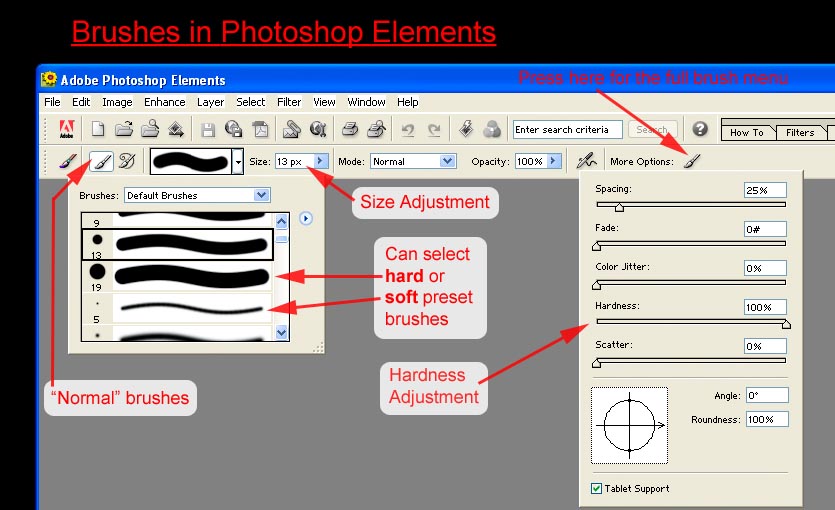The height and width of the screenshot is (510, 835).
Task: Click the Save floppy disk icon
Action: pos(208,130)
